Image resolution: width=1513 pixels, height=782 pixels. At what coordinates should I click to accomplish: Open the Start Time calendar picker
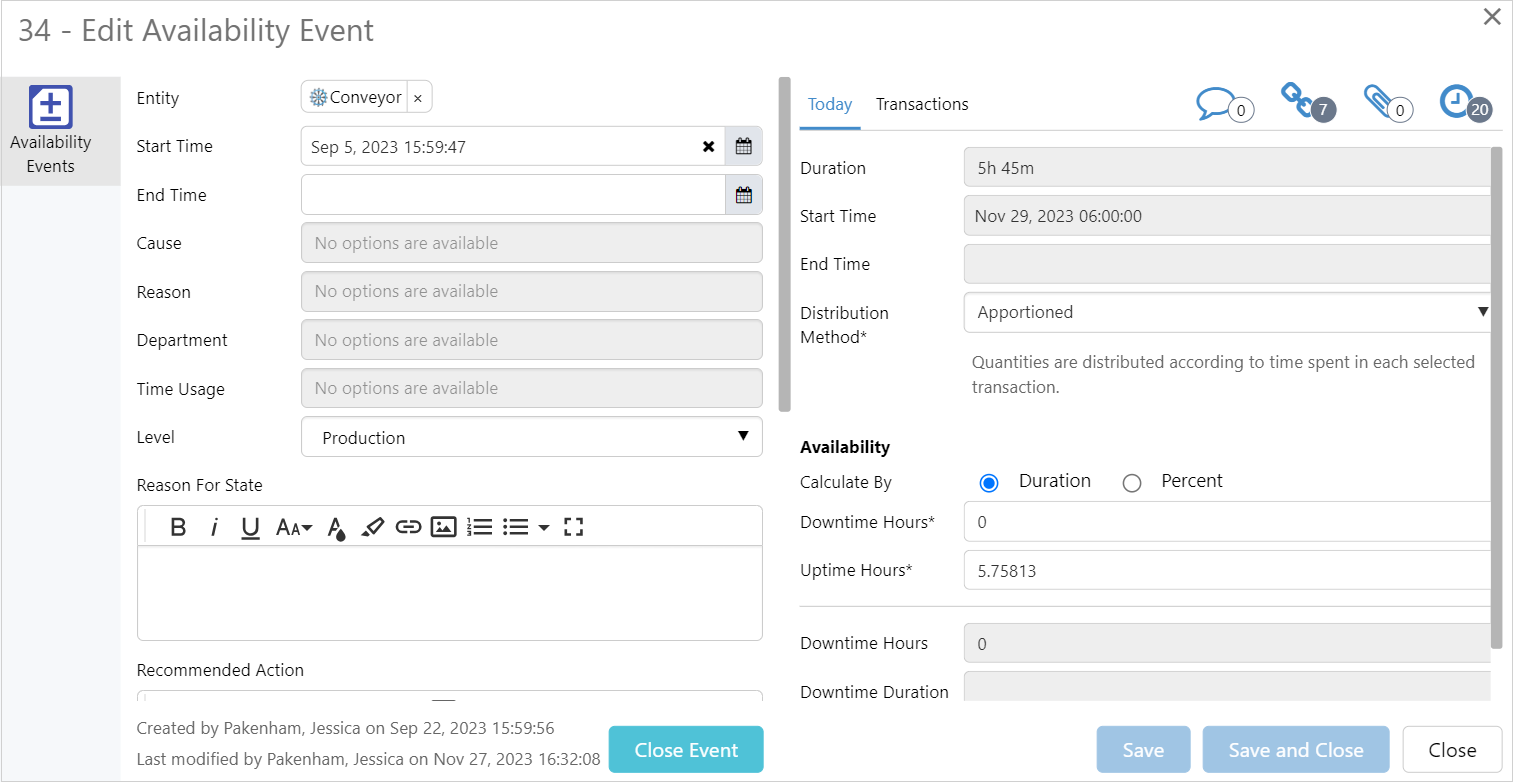pos(743,147)
